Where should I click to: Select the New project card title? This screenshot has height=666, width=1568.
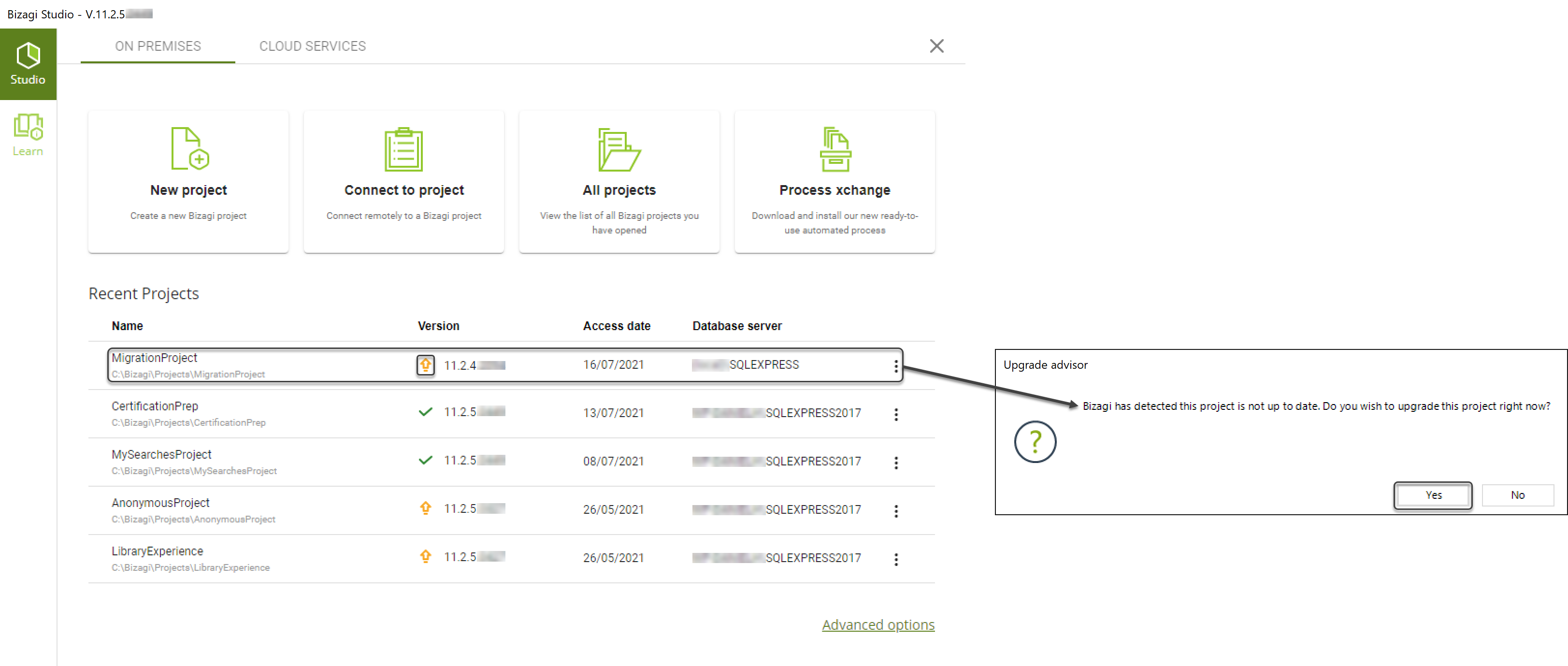tap(189, 190)
